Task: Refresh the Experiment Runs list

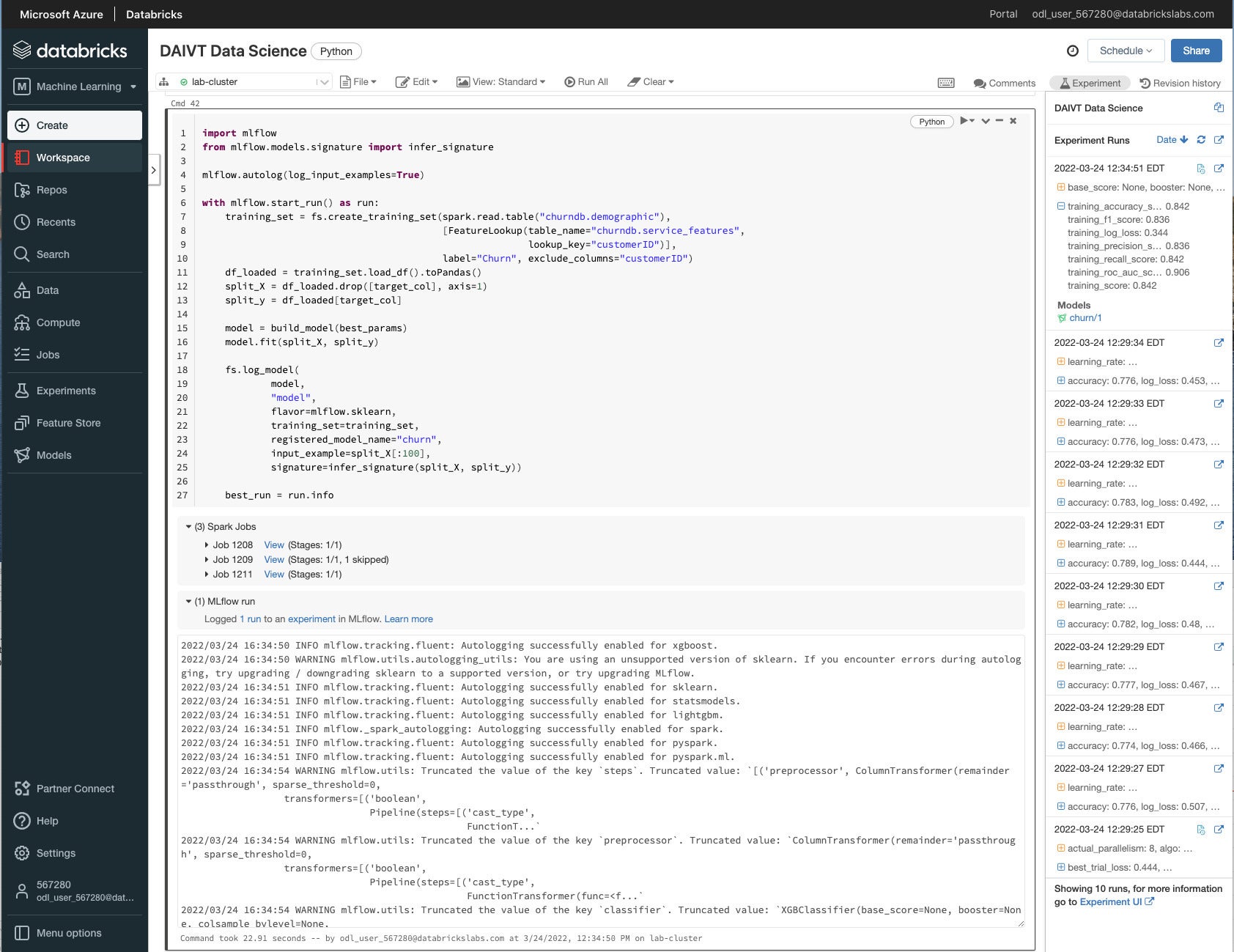Action: pyautogui.click(x=1201, y=140)
